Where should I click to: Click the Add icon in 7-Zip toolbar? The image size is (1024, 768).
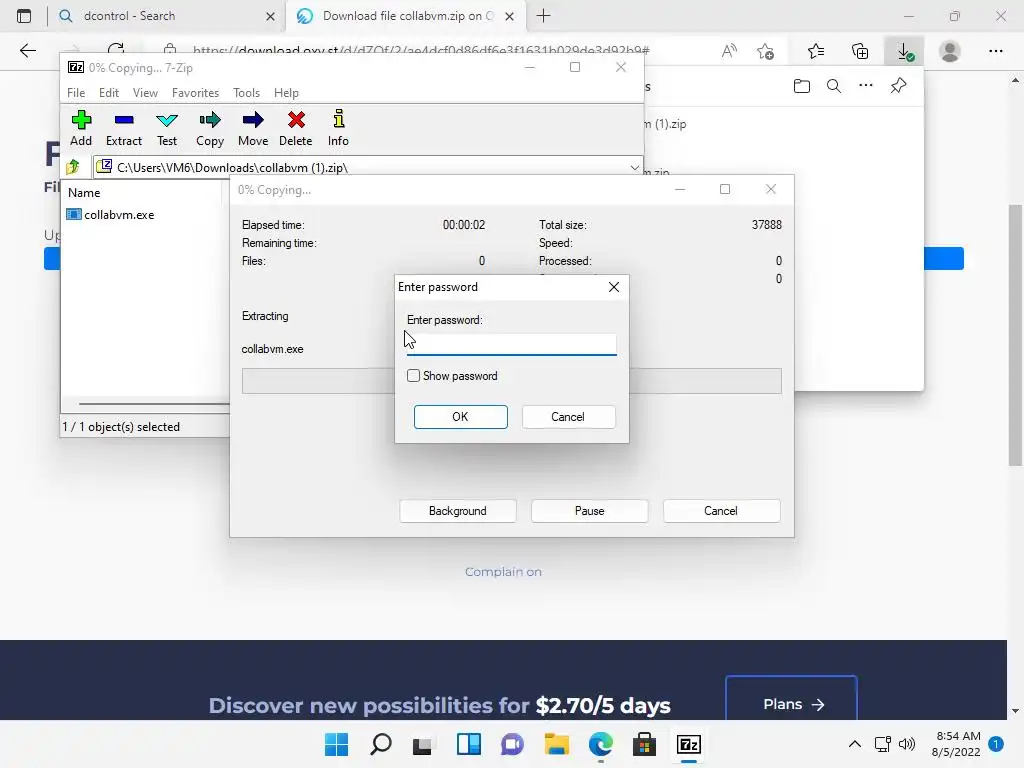pyautogui.click(x=81, y=128)
